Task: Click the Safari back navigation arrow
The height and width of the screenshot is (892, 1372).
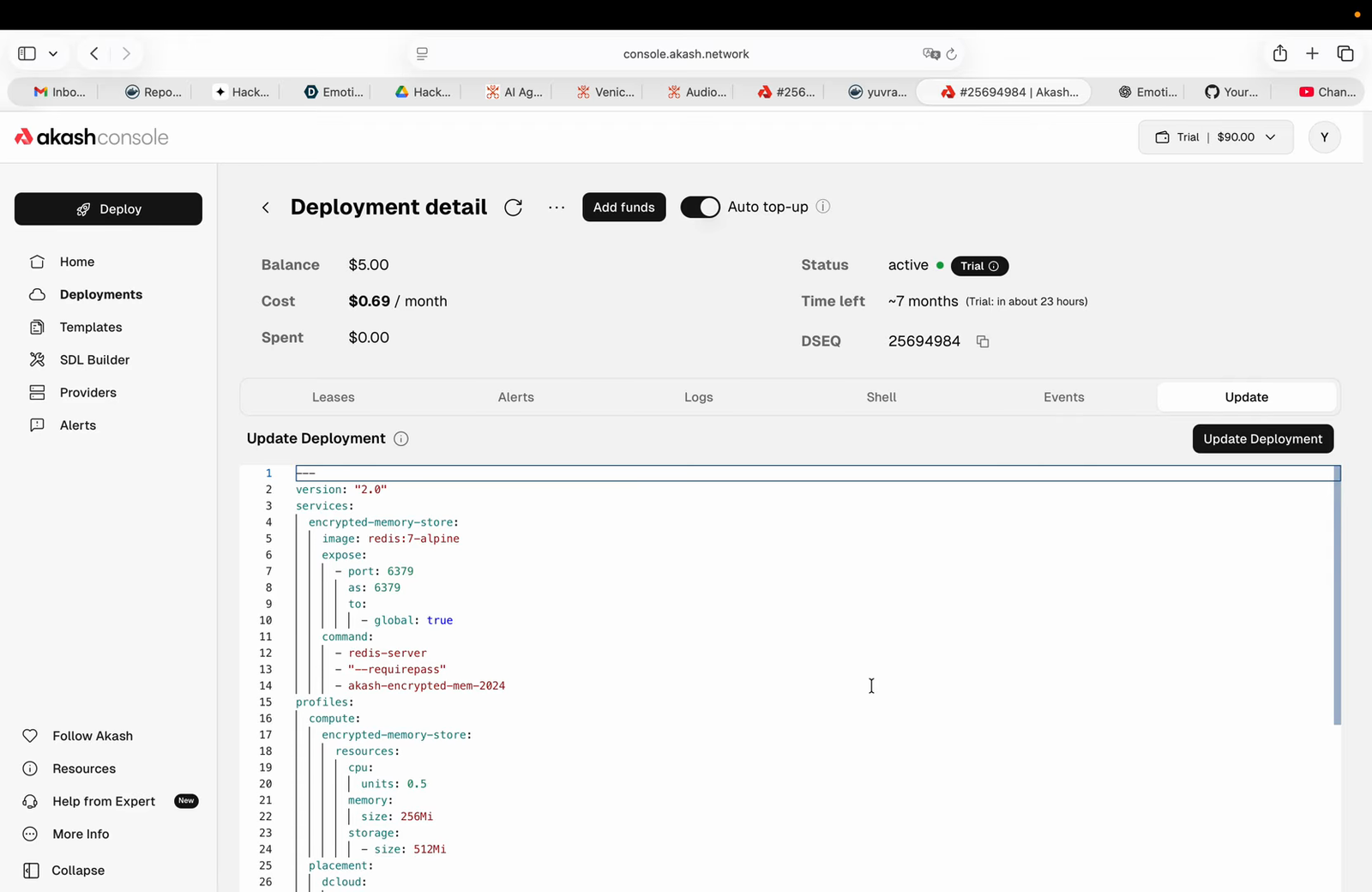Action: (x=94, y=53)
